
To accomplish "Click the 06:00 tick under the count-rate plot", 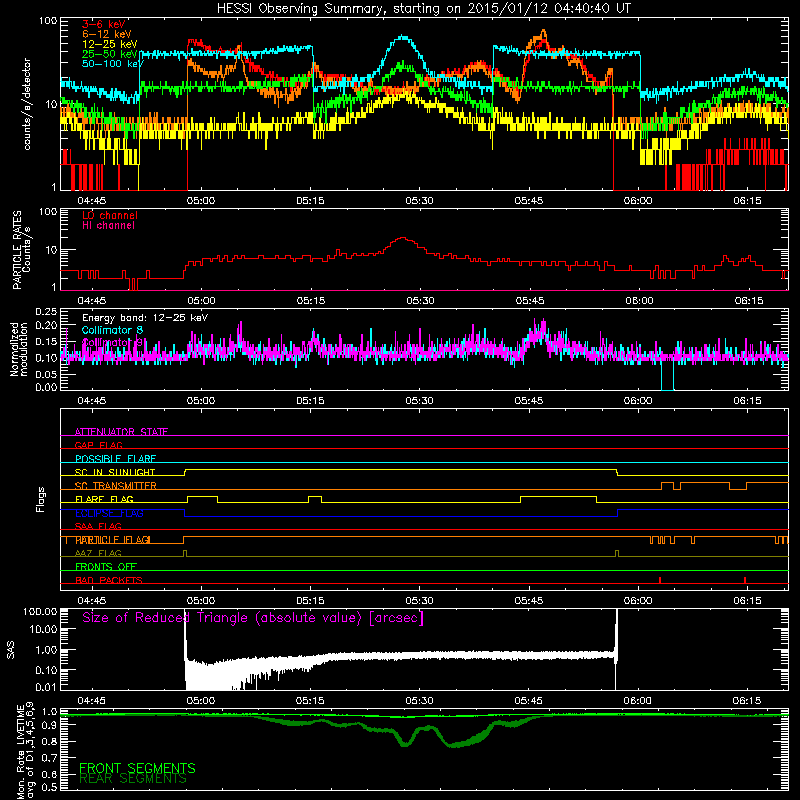I will (638, 201).
